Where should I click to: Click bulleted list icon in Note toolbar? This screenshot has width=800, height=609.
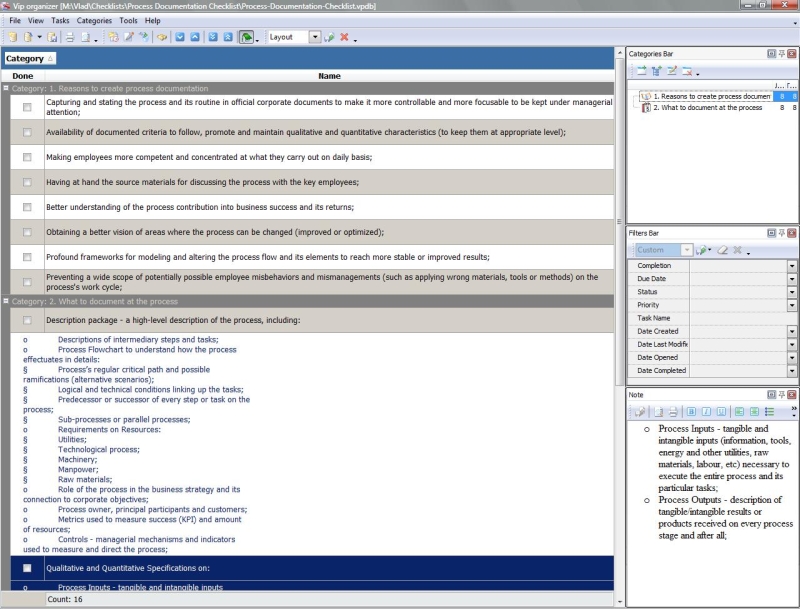point(769,411)
